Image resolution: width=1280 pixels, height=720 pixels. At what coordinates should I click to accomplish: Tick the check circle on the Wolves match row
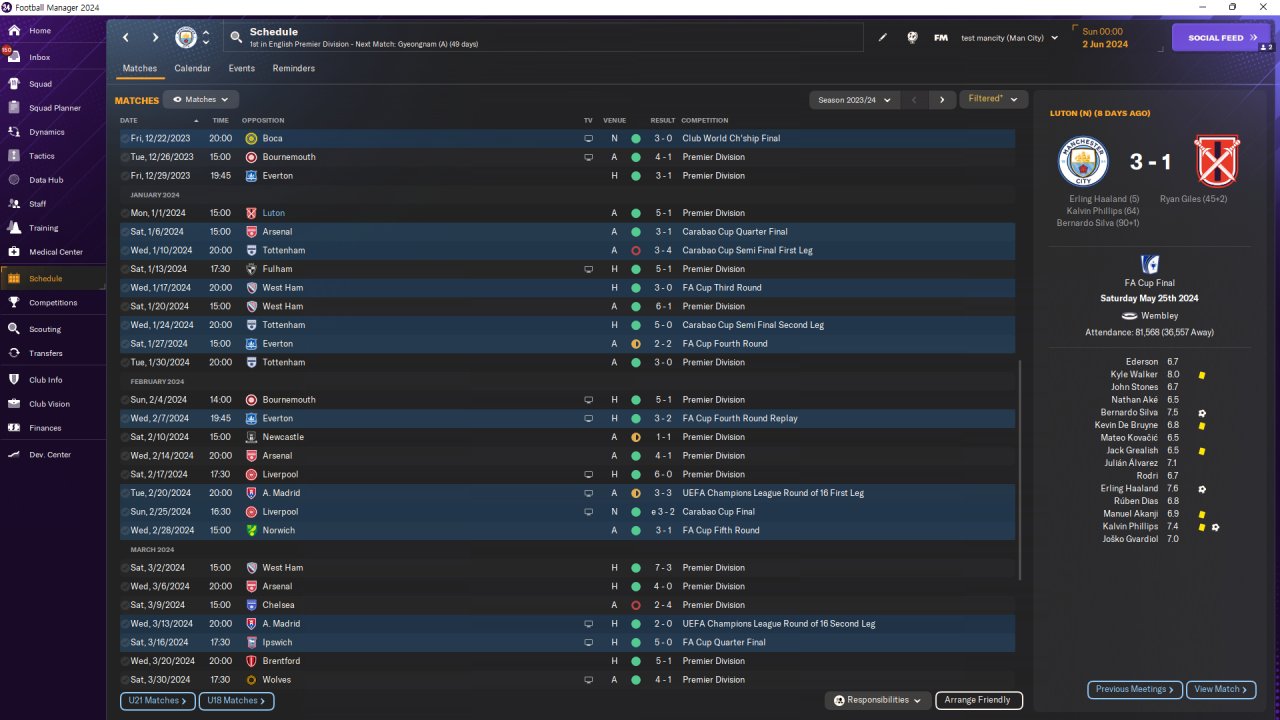pos(125,680)
